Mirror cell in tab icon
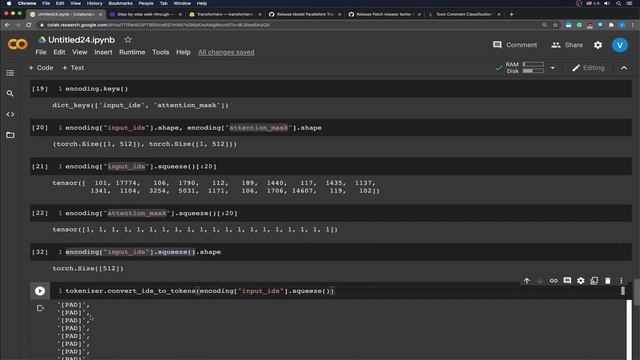Viewport: 640px width, 360px height. pos(594,281)
